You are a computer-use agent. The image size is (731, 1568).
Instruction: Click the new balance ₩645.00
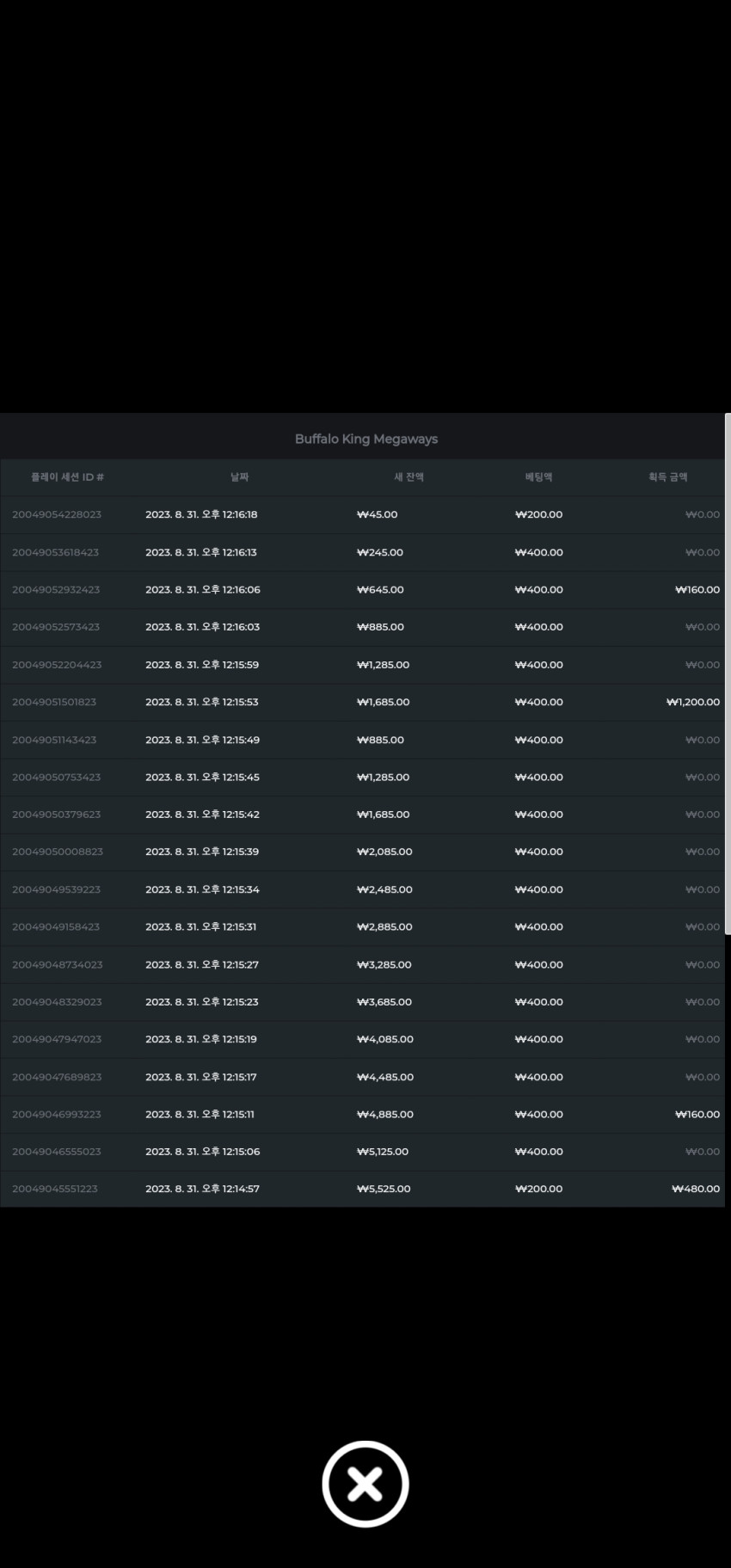pos(380,589)
